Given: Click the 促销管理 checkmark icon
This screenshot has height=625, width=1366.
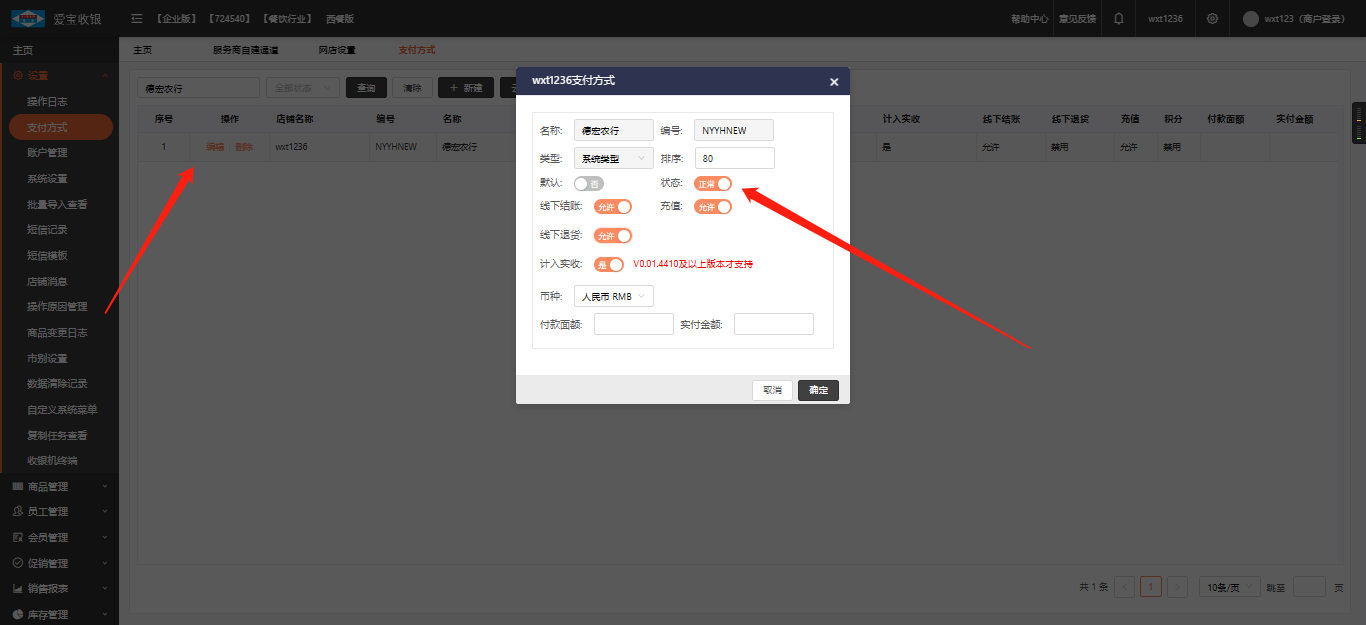Looking at the screenshot, I should (x=17, y=563).
